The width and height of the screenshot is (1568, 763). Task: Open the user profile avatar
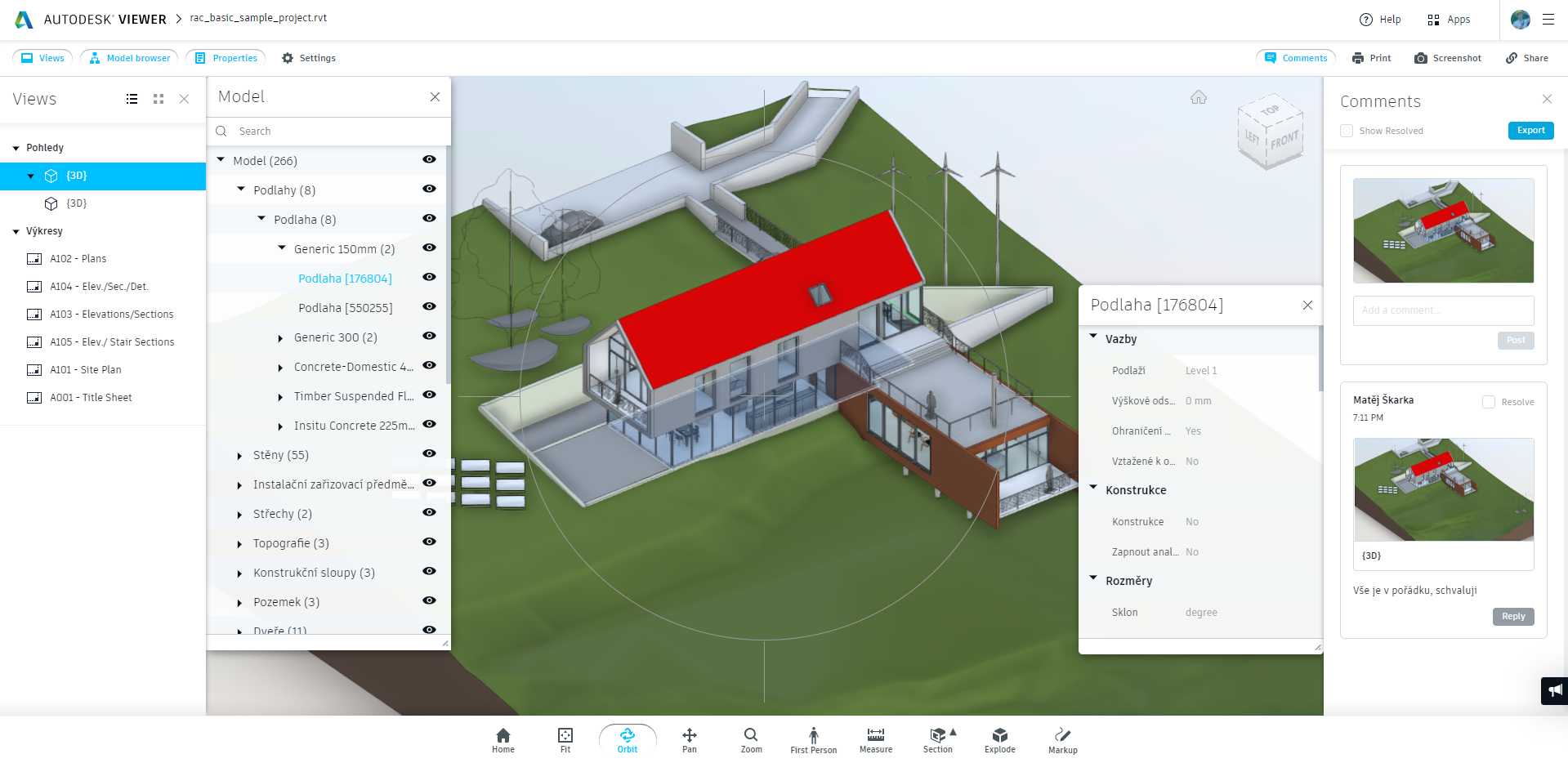point(1521,20)
